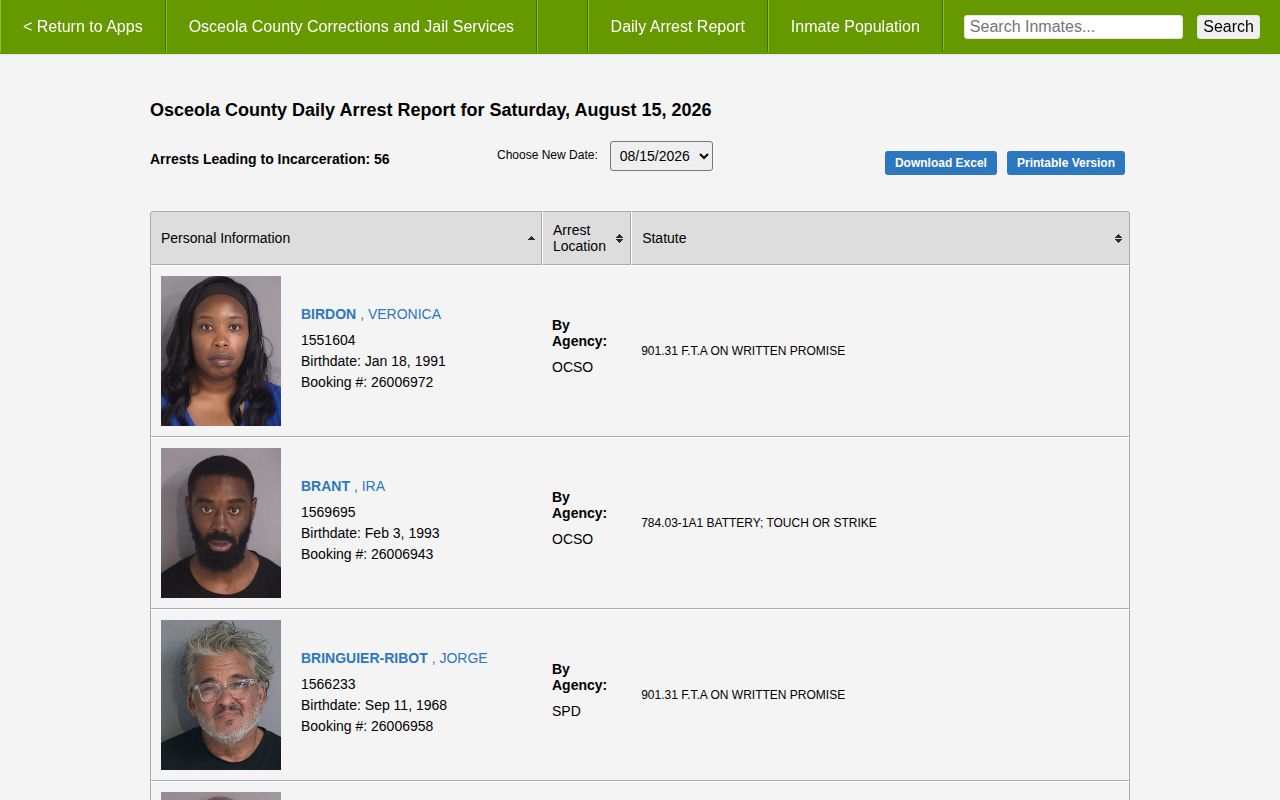Sort by Personal Information column arrow
The width and height of the screenshot is (1280, 800).
pyautogui.click(x=531, y=238)
